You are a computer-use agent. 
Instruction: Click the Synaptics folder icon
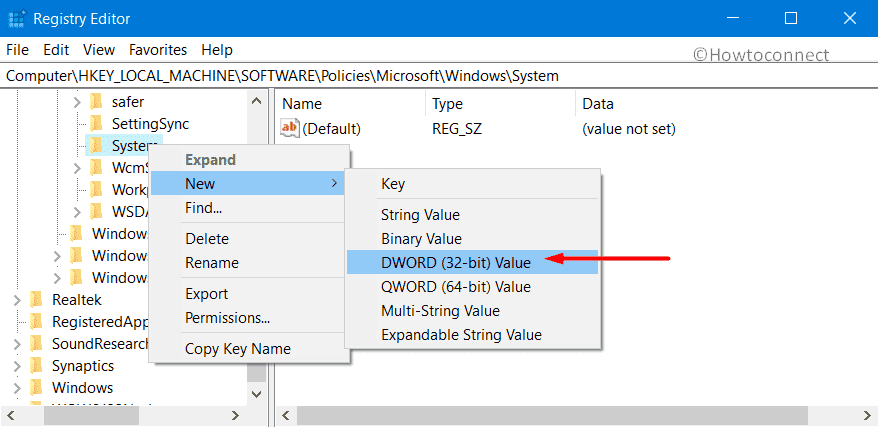point(36,365)
